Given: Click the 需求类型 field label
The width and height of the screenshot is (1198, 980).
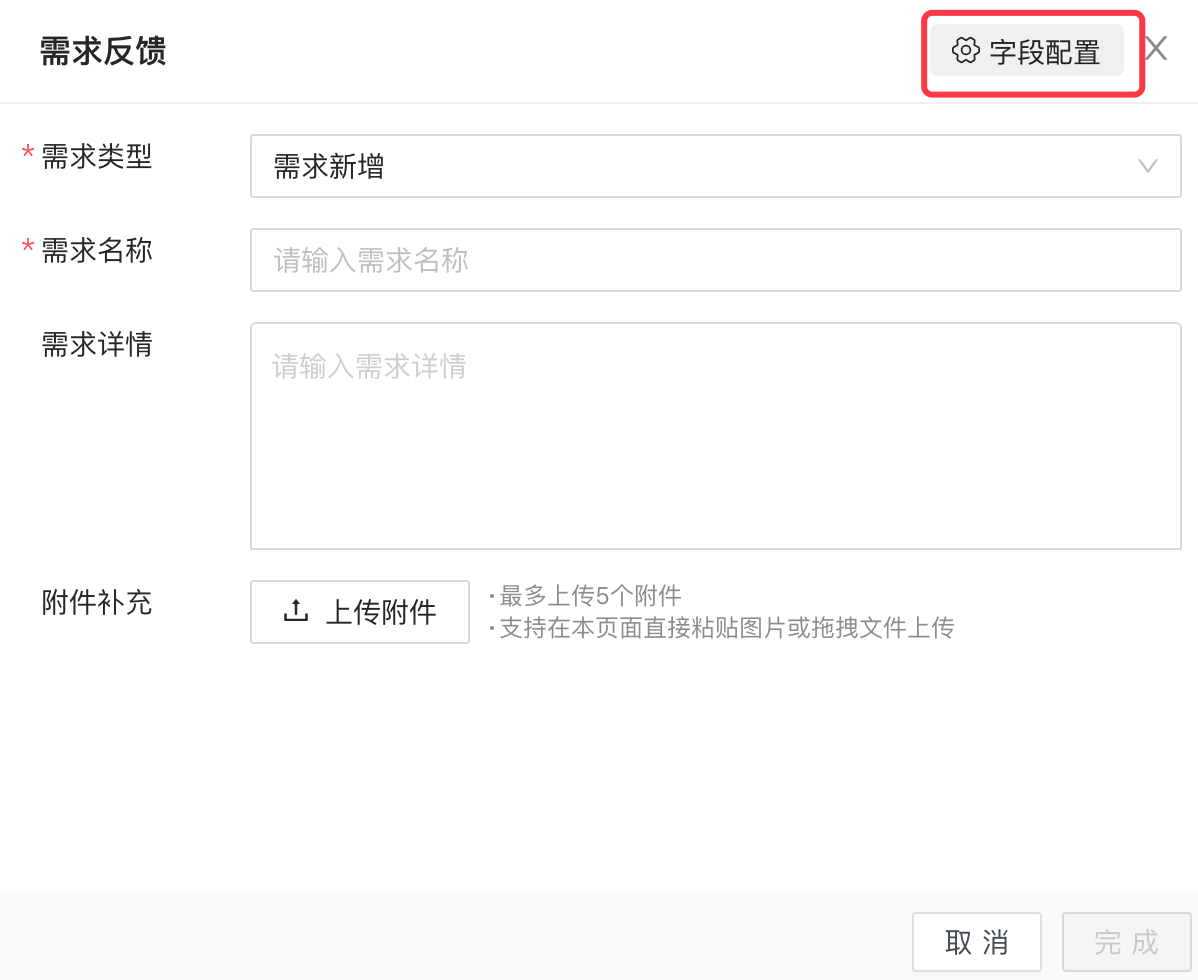Looking at the screenshot, I should (97, 156).
